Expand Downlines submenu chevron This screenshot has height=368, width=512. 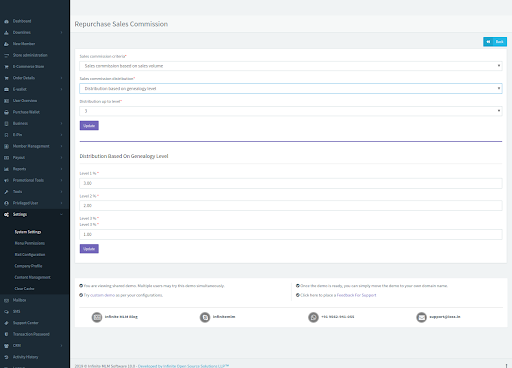tap(62, 33)
